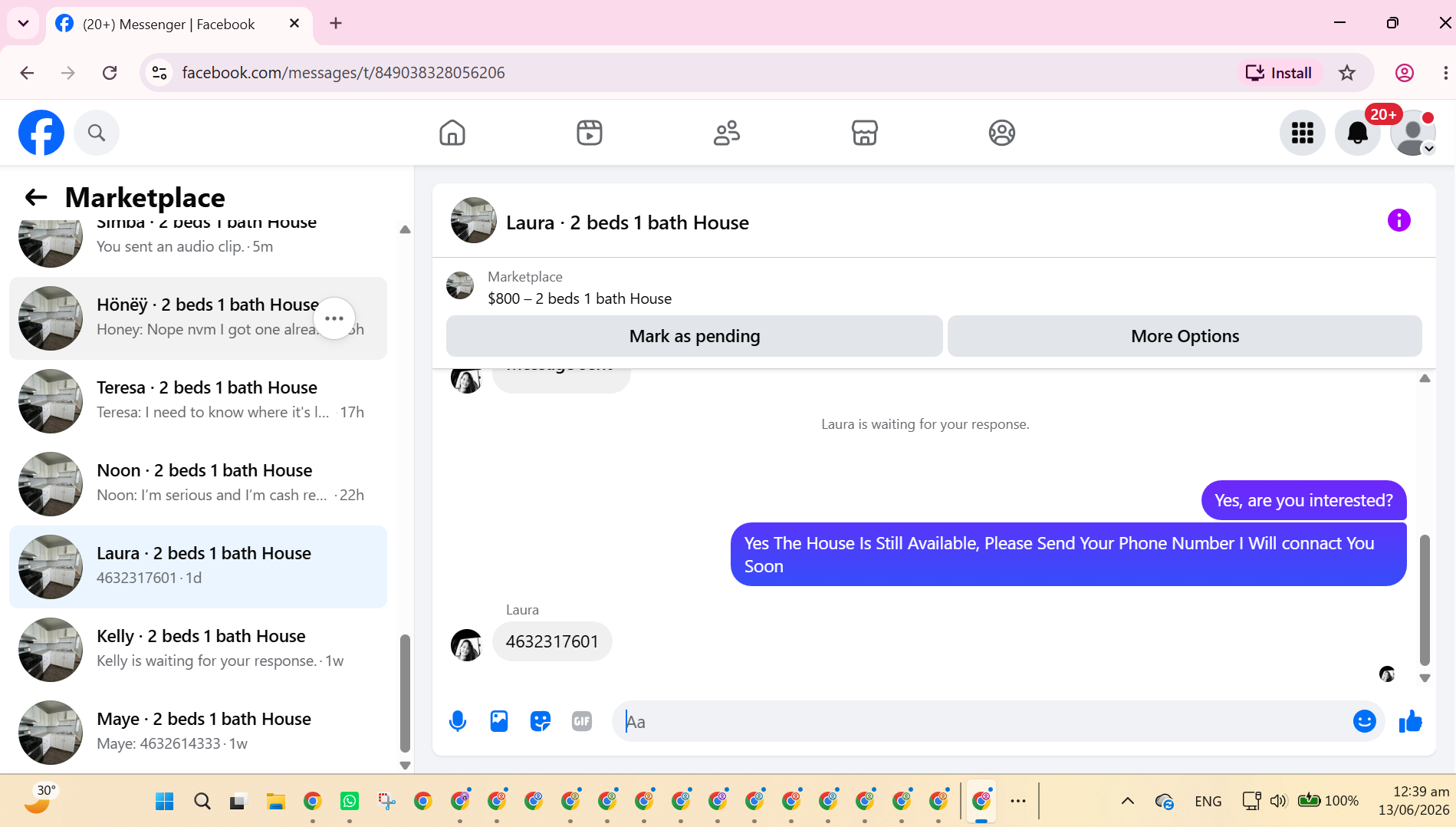Open volume control in system tray
1456x827 pixels.
point(1278,801)
